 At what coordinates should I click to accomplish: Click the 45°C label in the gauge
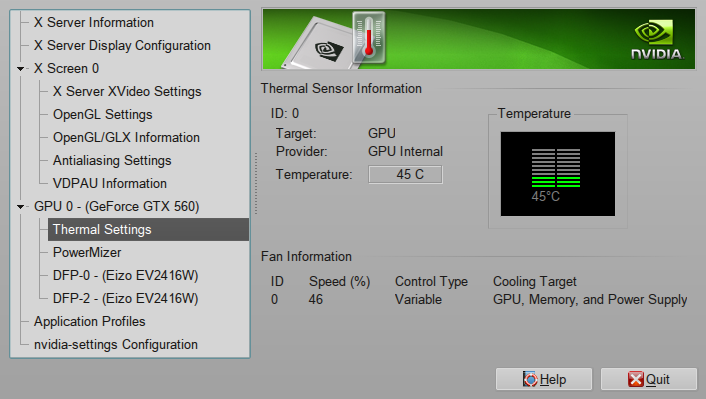coord(545,196)
